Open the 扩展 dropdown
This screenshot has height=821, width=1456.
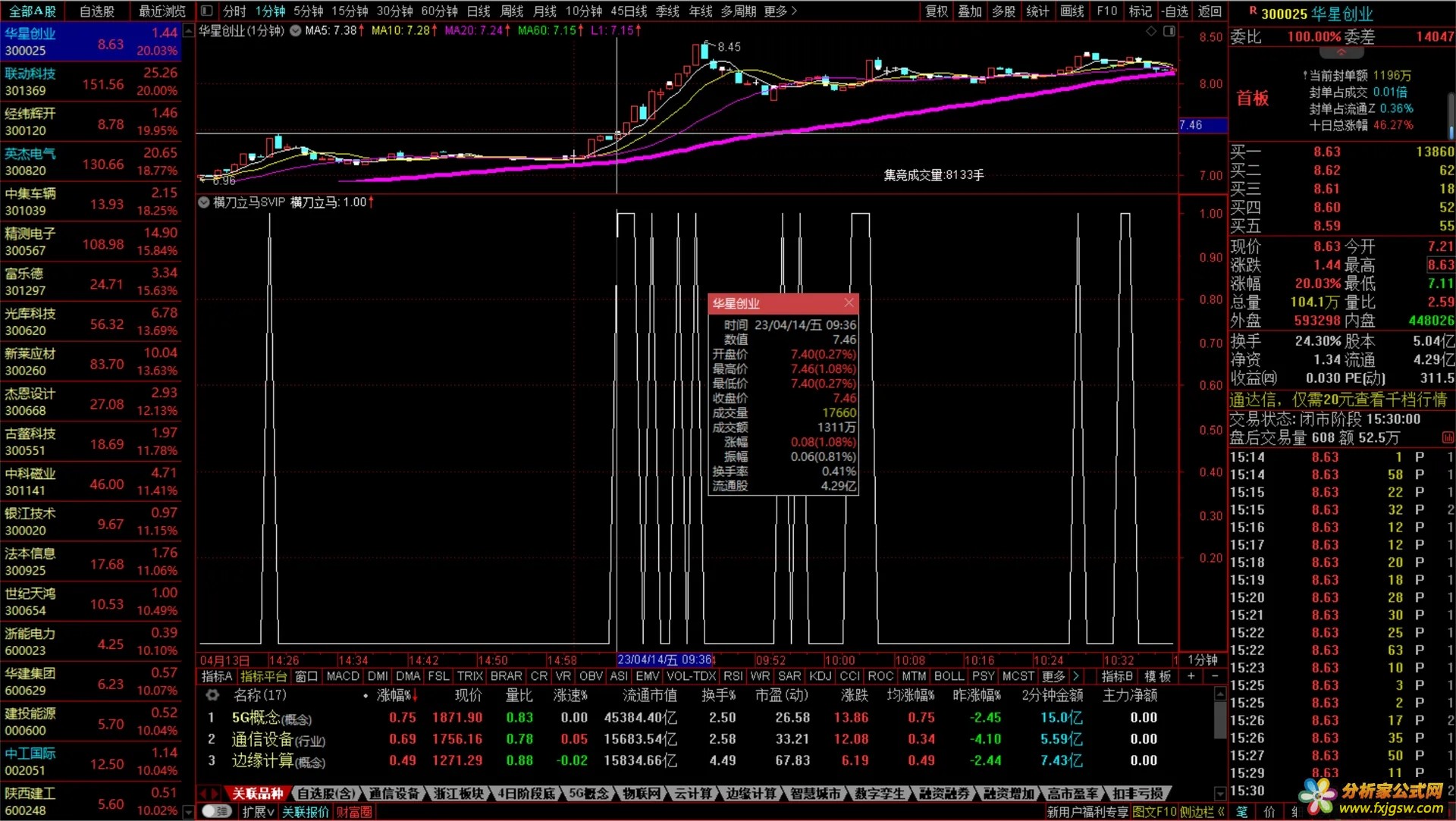[258, 811]
